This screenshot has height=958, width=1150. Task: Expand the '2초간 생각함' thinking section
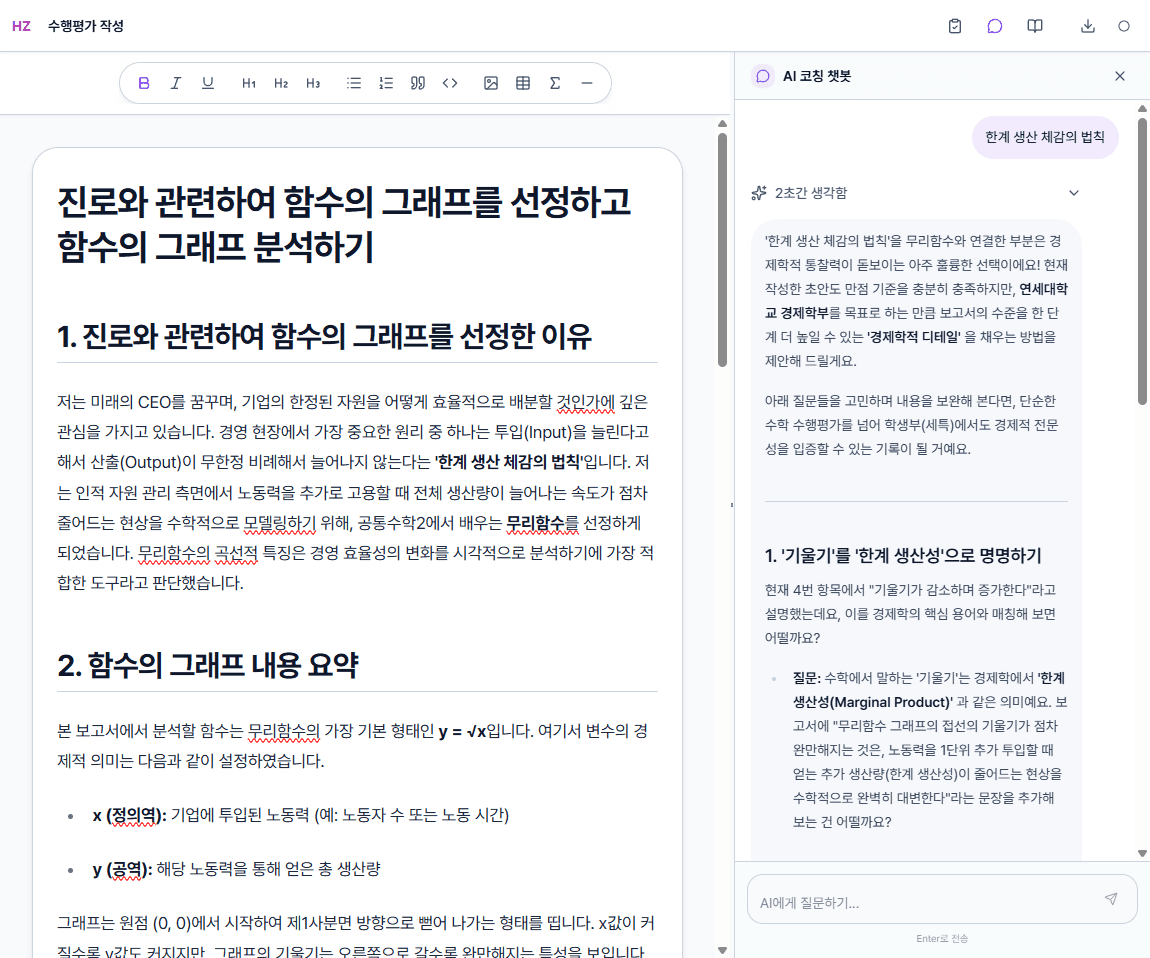(x=1074, y=193)
